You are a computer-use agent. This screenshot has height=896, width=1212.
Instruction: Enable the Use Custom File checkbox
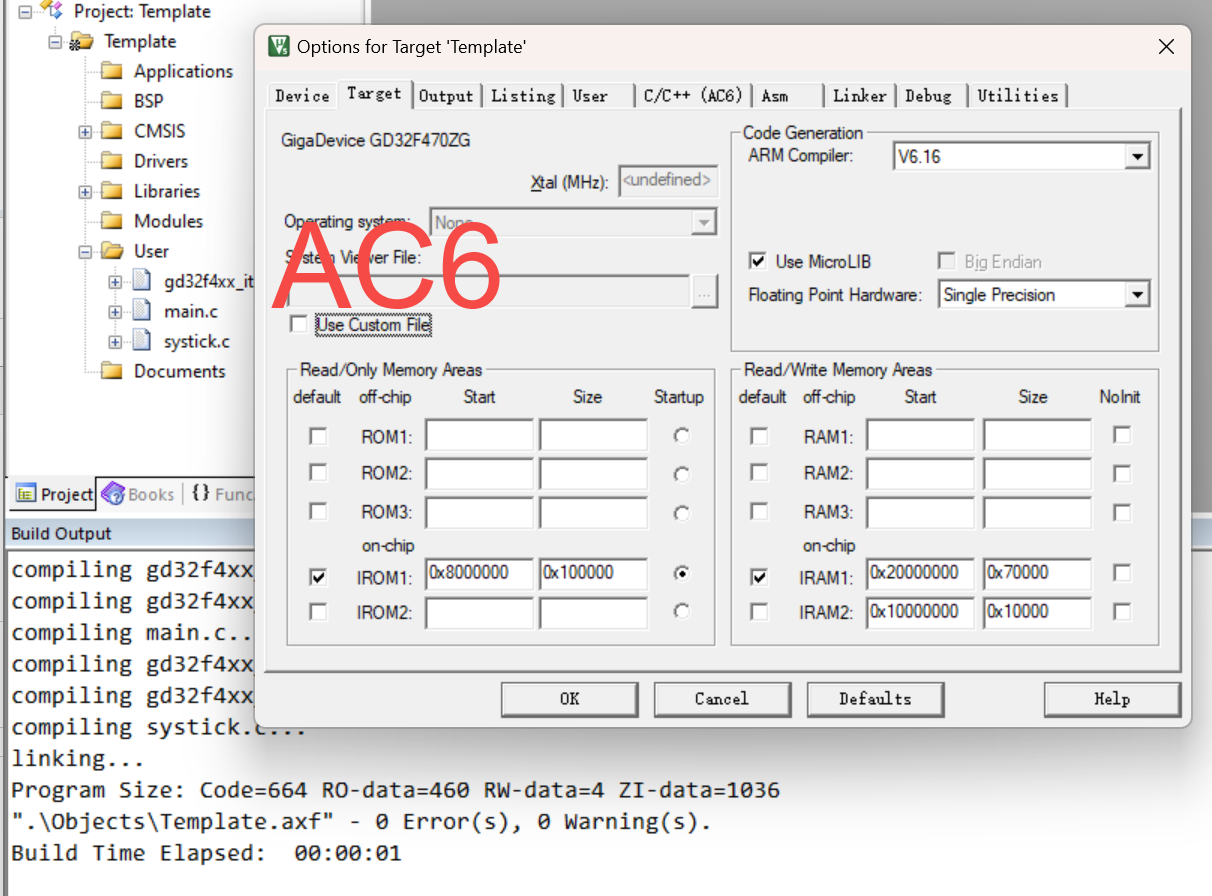(298, 324)
